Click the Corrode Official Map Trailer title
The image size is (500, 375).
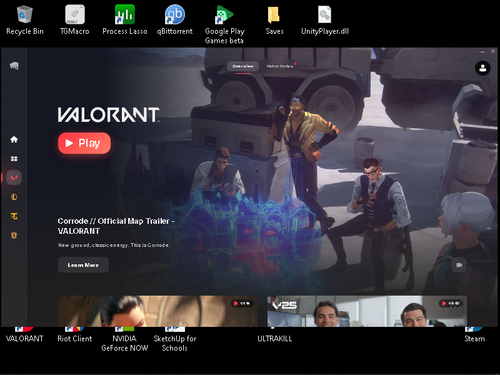tap(116, 226)
